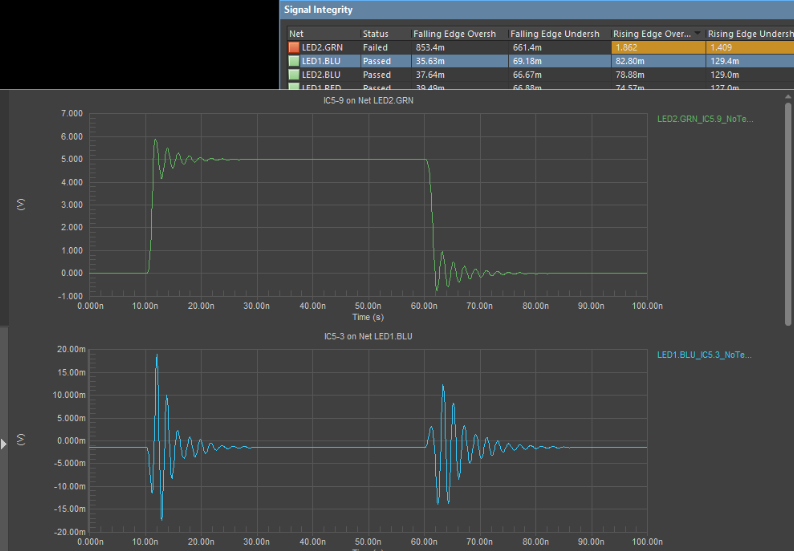Click the 37.64m value in LED2.BLU row

tap(430, 75)
